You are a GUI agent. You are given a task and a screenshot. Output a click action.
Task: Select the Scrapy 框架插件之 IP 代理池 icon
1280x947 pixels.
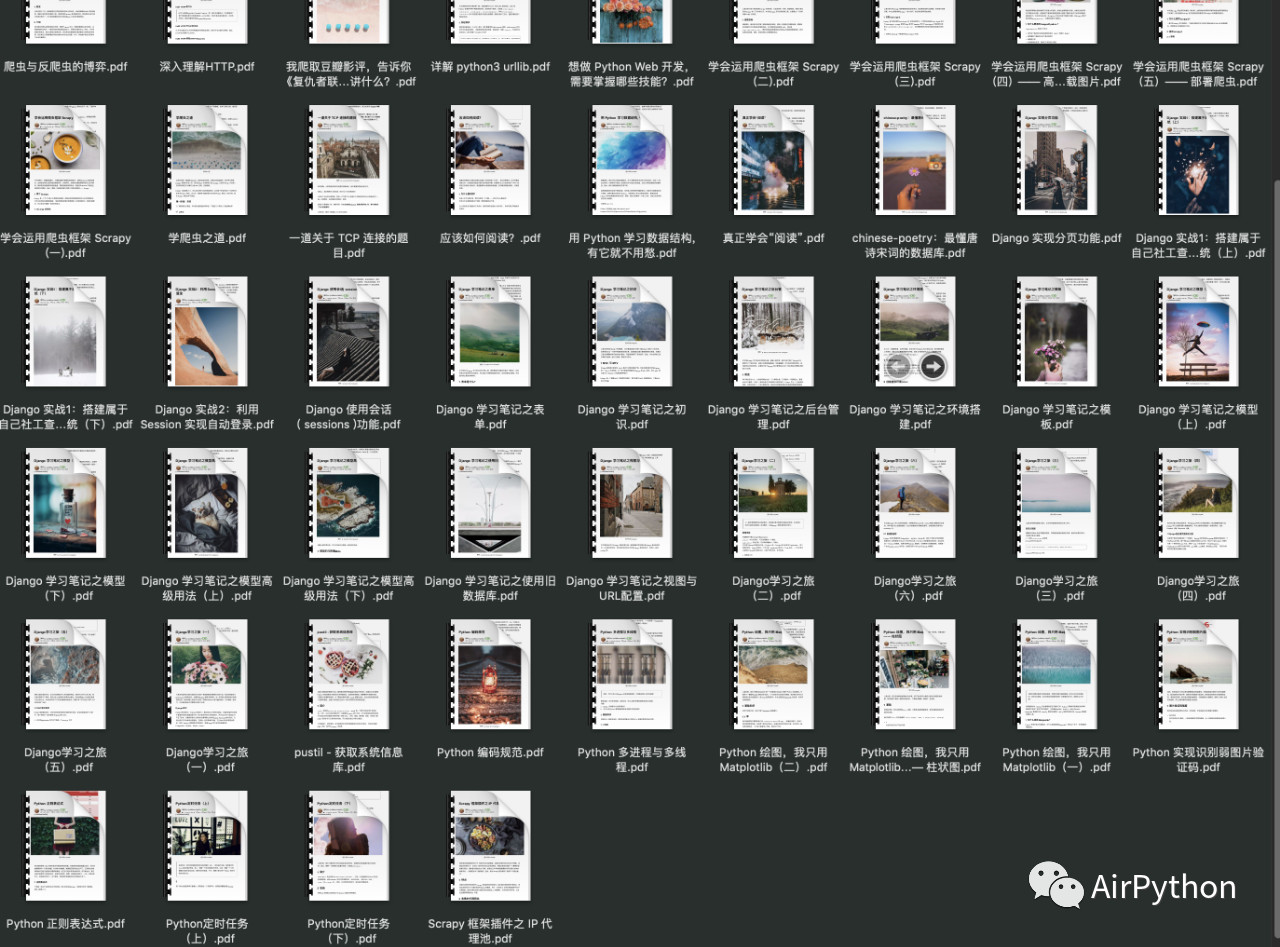[x=491, y=846]
